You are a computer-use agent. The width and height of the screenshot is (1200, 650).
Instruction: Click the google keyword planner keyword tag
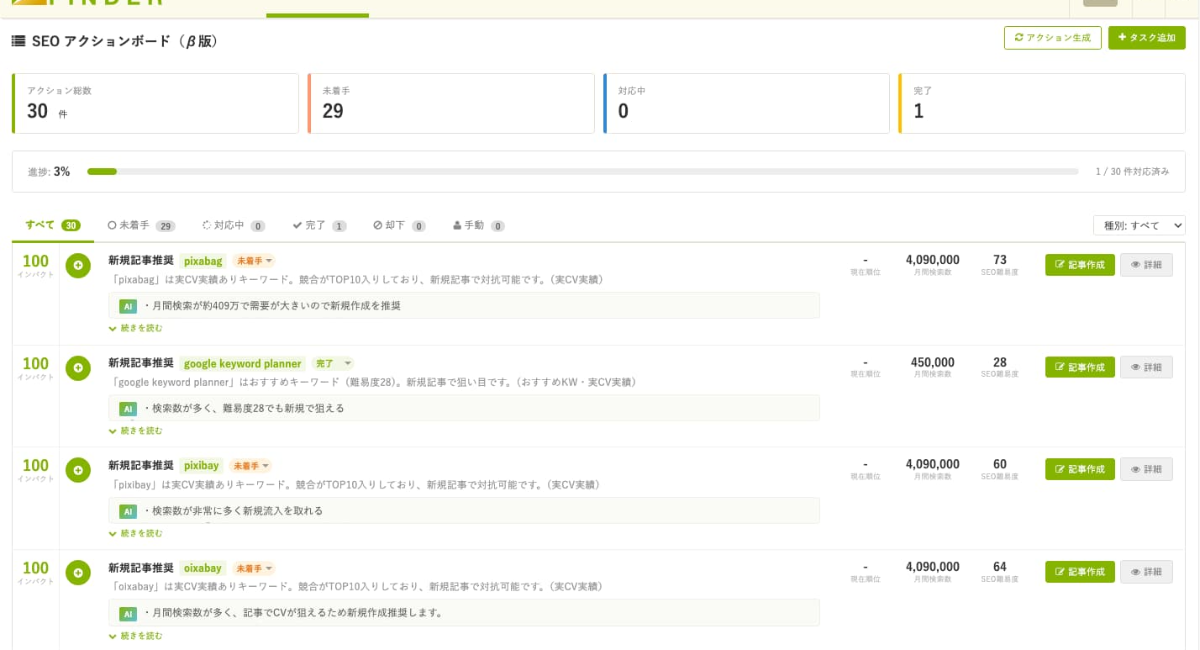pos(243,363)
